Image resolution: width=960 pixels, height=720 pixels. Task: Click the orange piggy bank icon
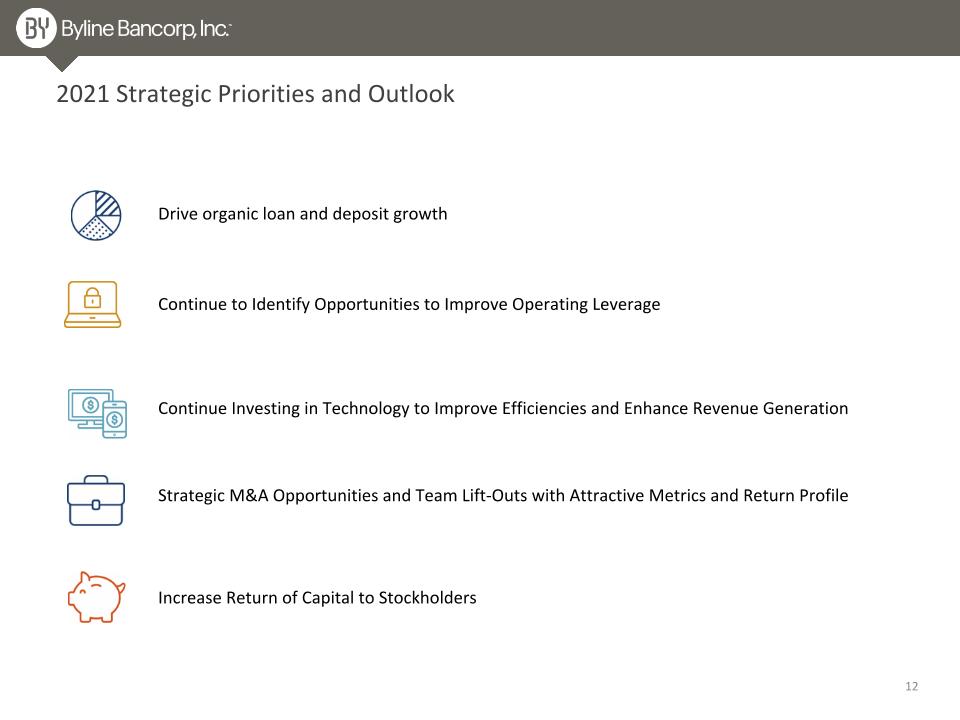(x=96, y=597)
